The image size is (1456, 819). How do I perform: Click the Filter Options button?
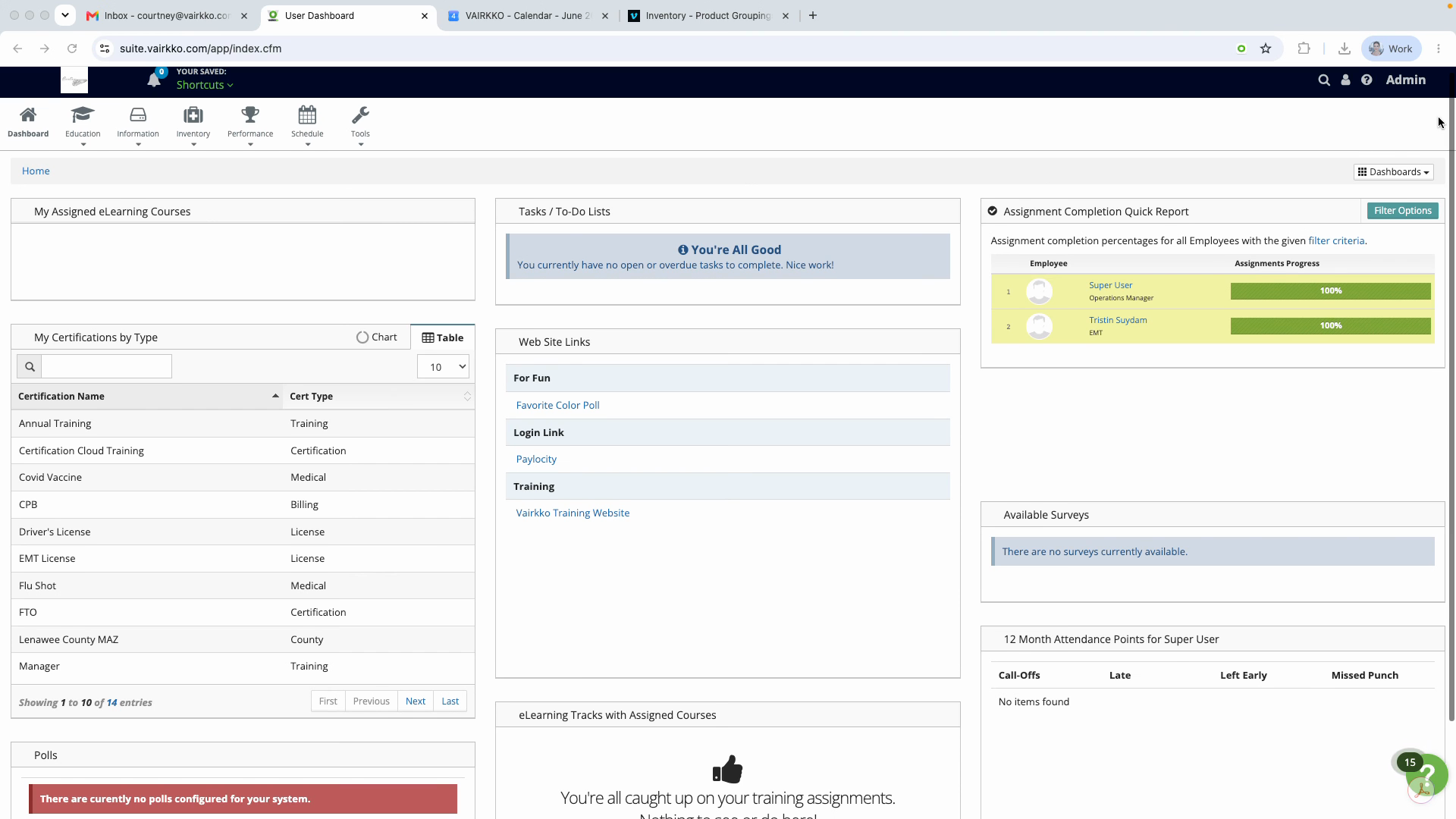pyautogui.click(x=1403, y=211)
